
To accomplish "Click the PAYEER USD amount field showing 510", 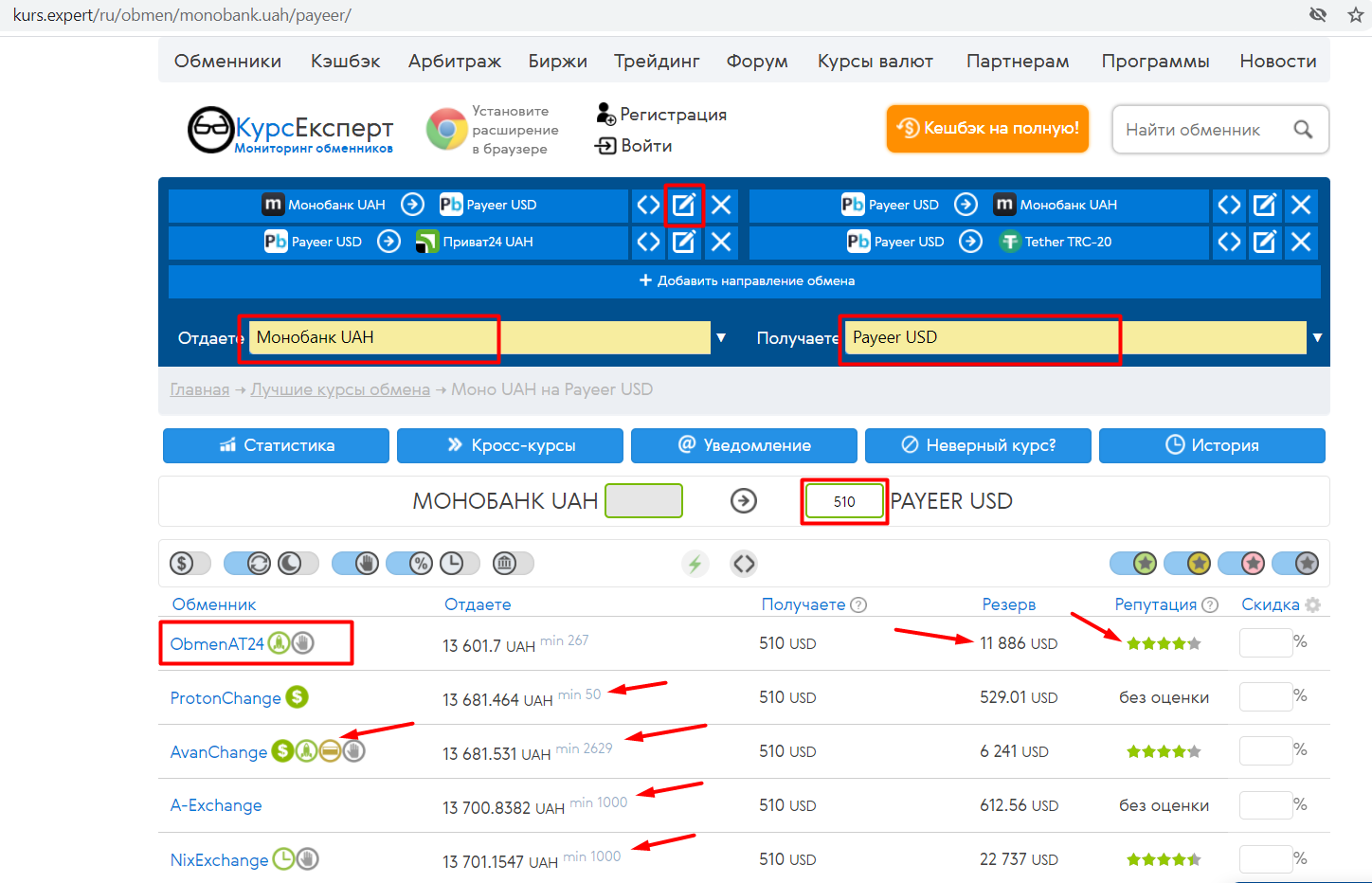I will pos(844,501).
